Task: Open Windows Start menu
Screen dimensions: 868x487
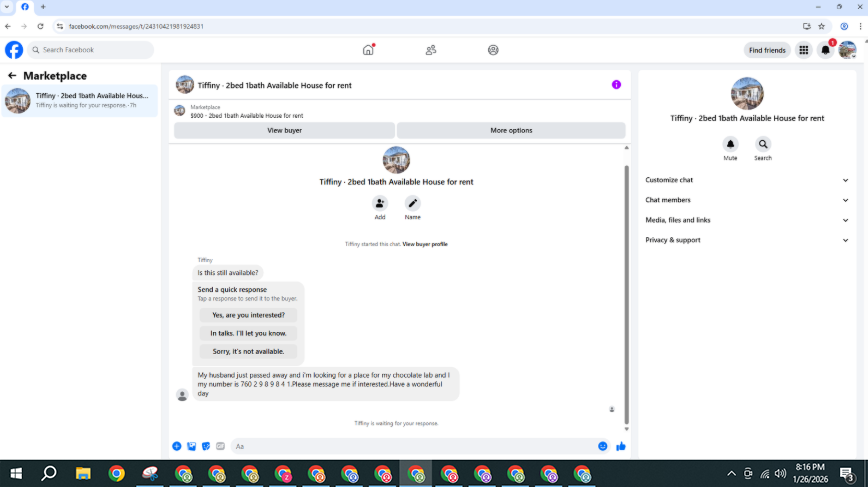Action: point(16,474)
